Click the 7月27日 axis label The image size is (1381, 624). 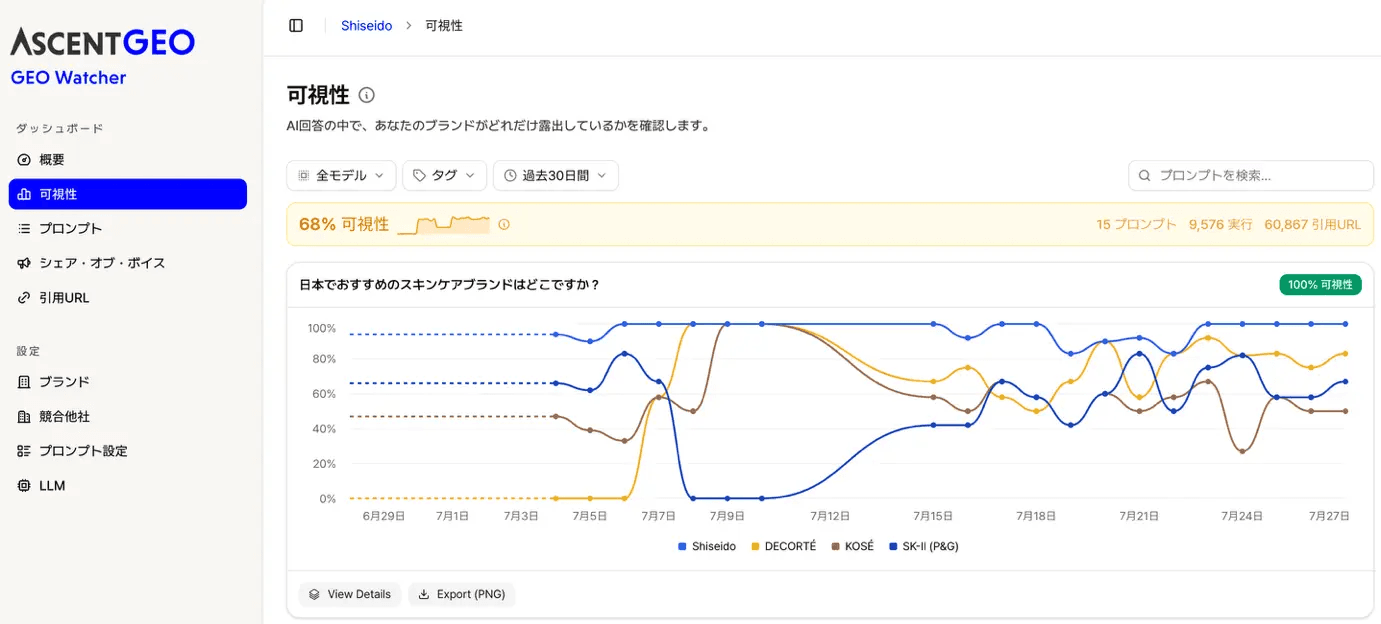click(1330, 517)
